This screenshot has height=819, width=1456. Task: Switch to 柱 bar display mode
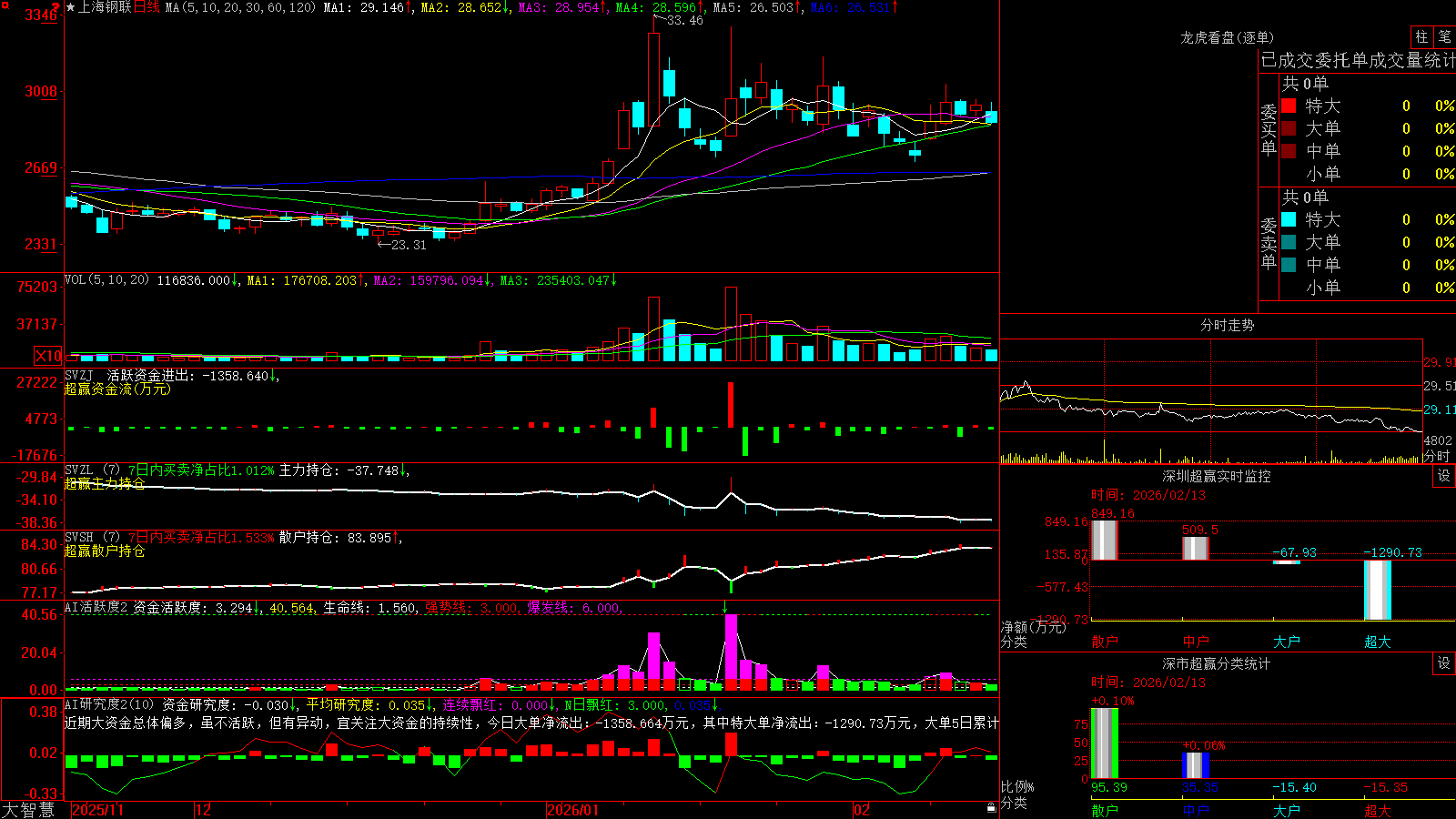(1421, 36)
